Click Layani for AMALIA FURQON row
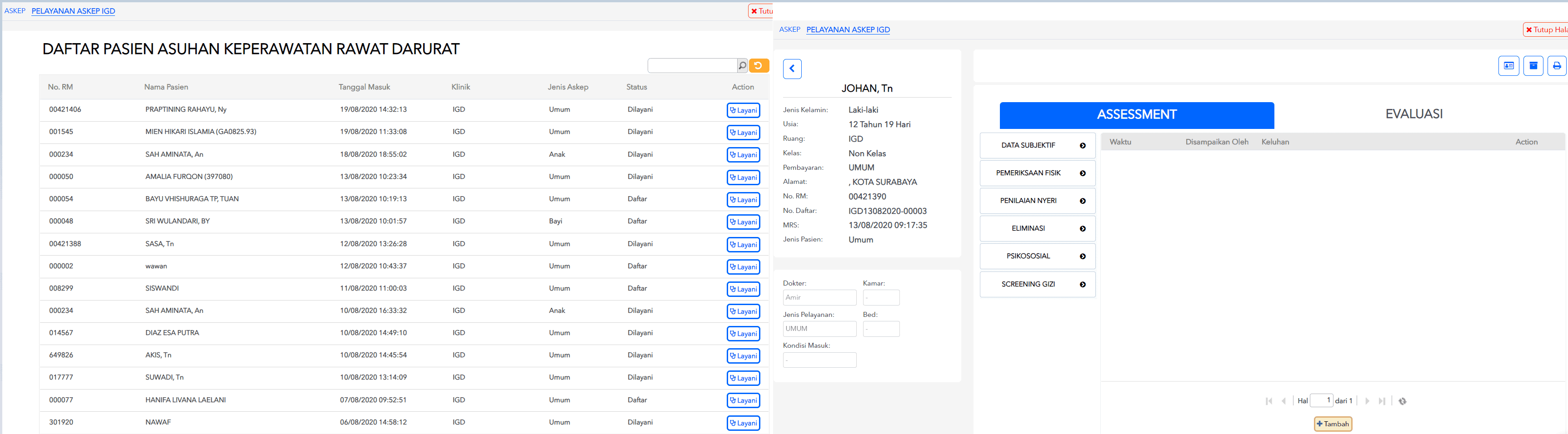Image resolution: width=1568 pixels, height=434 pixels. coord(743,178)
